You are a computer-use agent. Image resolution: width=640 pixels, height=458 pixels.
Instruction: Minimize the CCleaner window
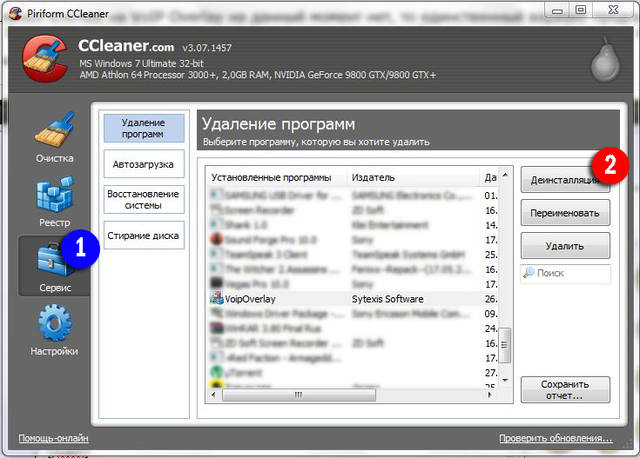pos(557,10)
